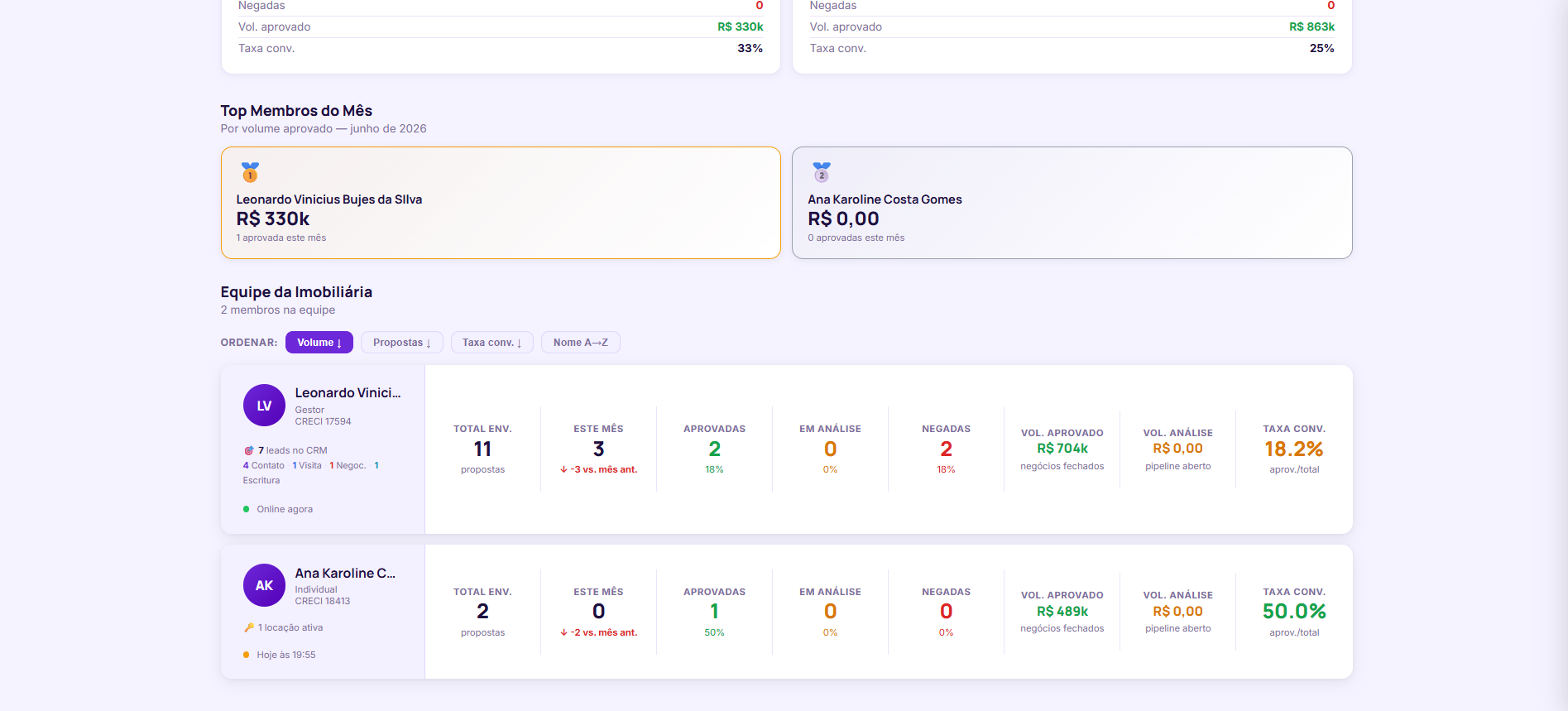Click the CRECI 17594 text
Screen dimensions: 1568x711
323,421
